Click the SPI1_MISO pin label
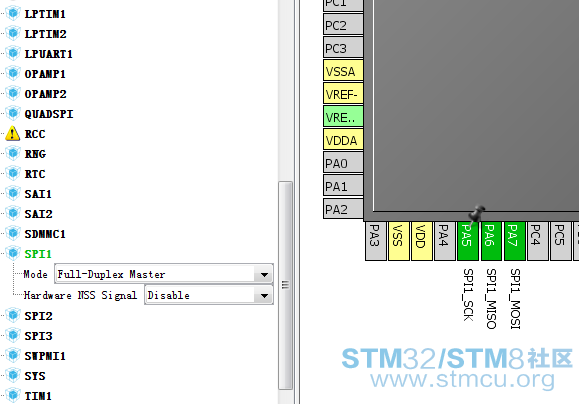The width and height of the screenshot is (579, 404). point(491,299)
